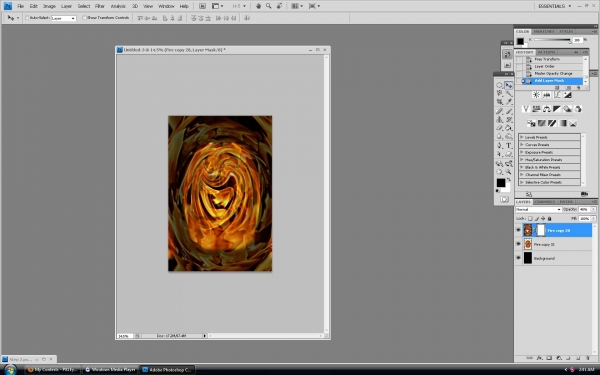Add a Levels adjustment
Viewport: 600px width, 375px height.
(546, 95)
